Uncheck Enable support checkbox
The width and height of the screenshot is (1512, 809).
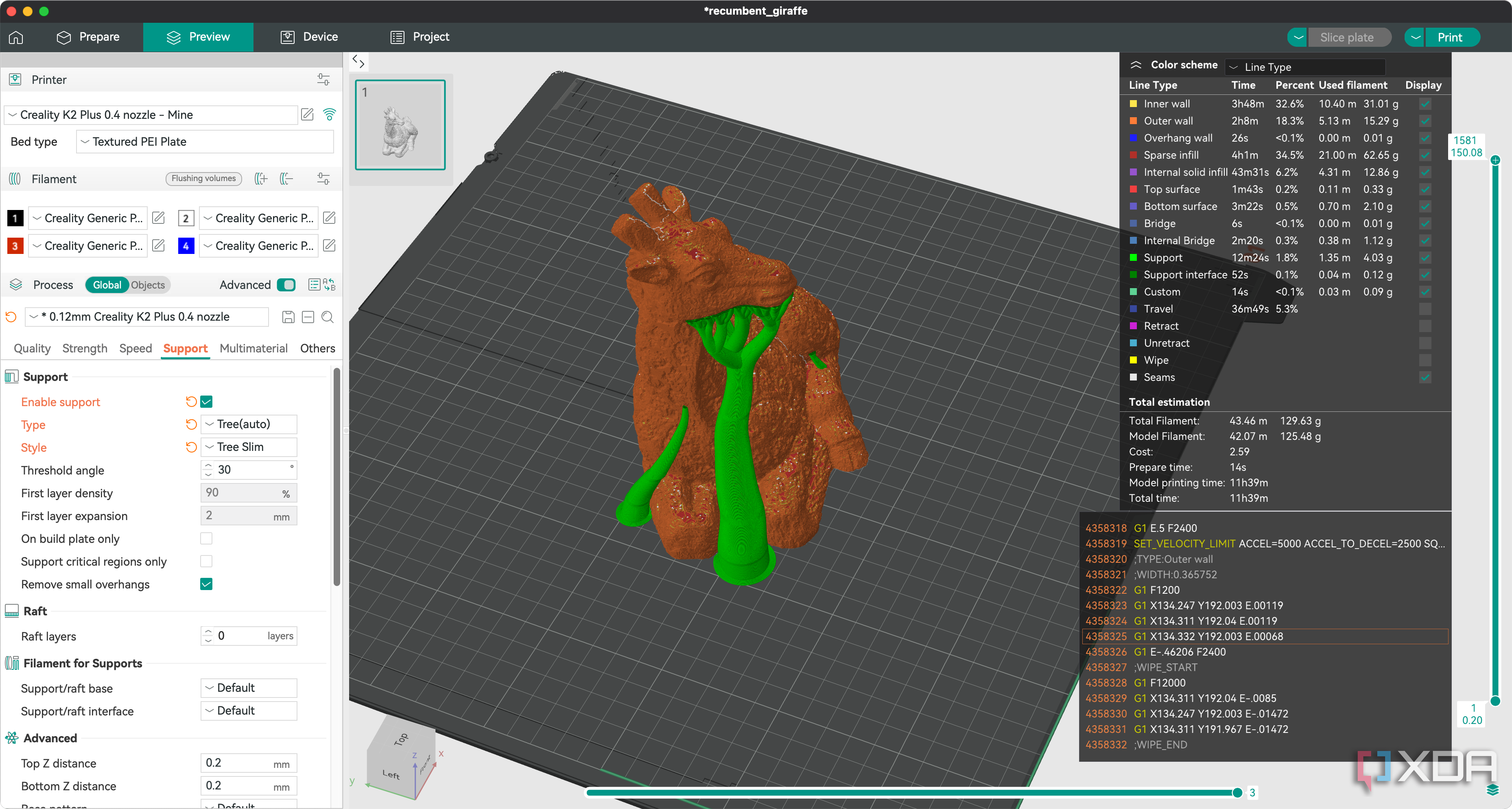click(x=206, y=402)
